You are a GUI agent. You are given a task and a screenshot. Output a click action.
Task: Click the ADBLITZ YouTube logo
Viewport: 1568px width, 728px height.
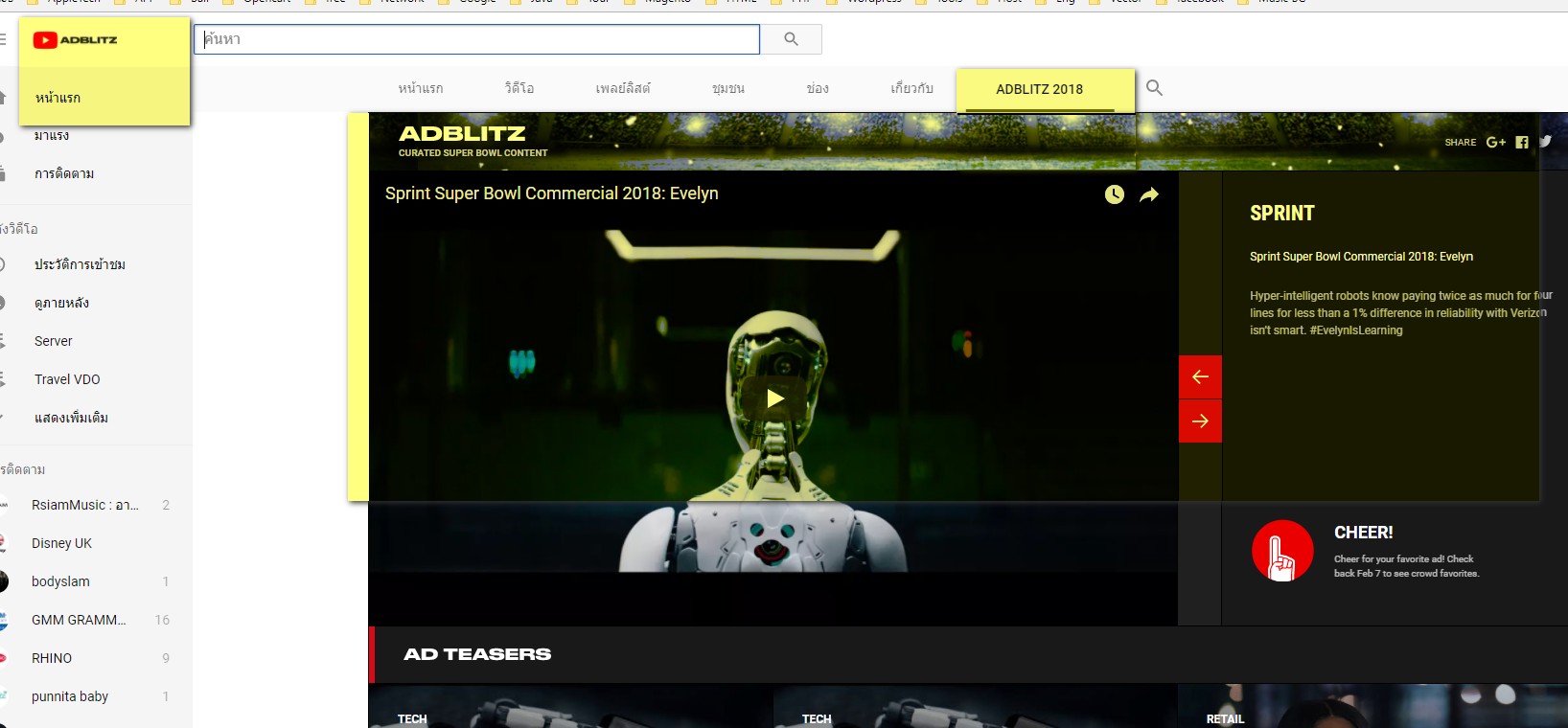75,40
